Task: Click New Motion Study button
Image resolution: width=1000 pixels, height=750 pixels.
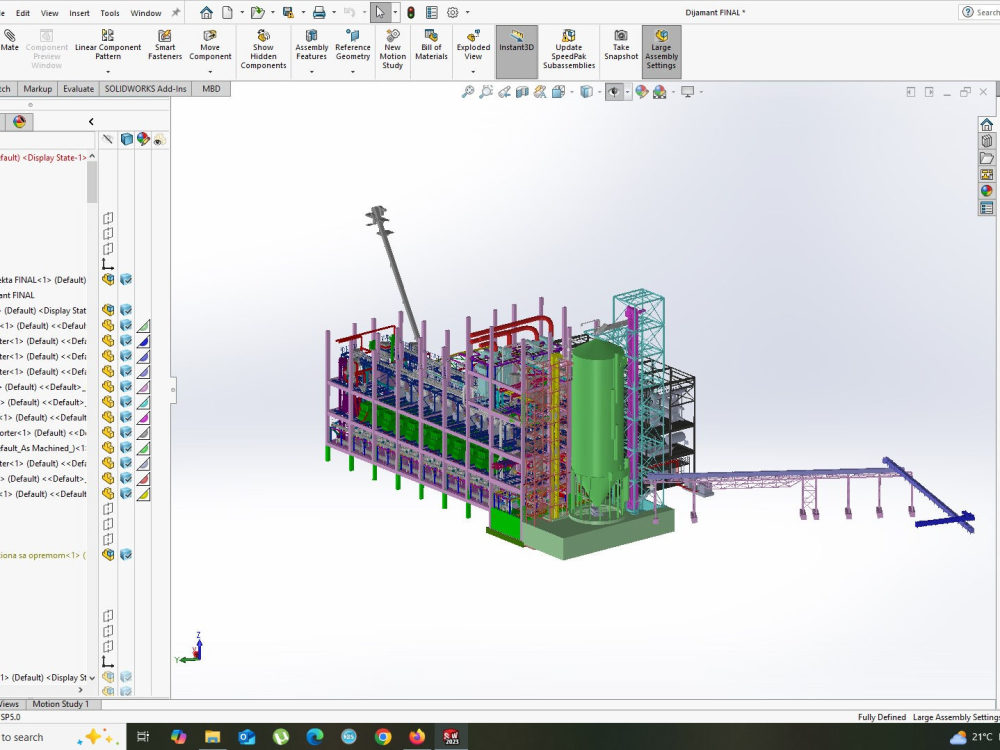Action: [x=393, y=49]
